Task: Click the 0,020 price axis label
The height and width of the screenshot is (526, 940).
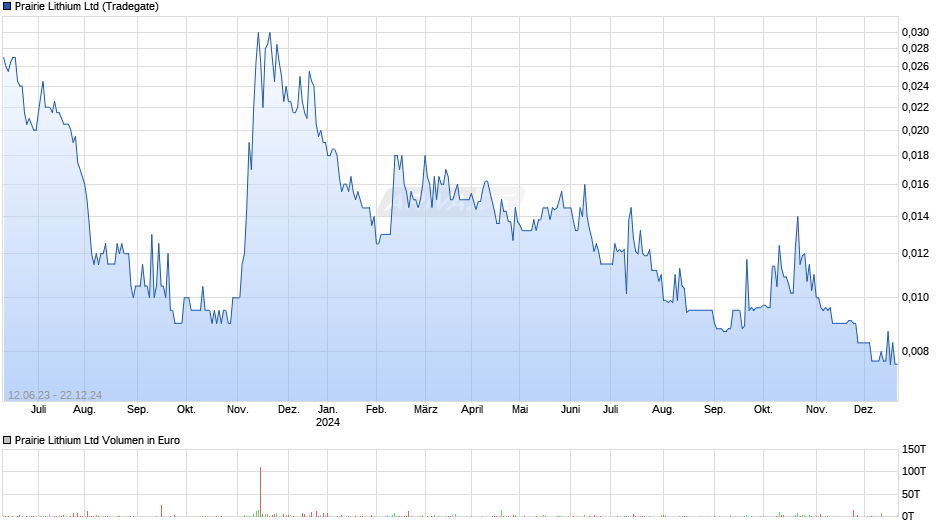Action: pos(915,130)
